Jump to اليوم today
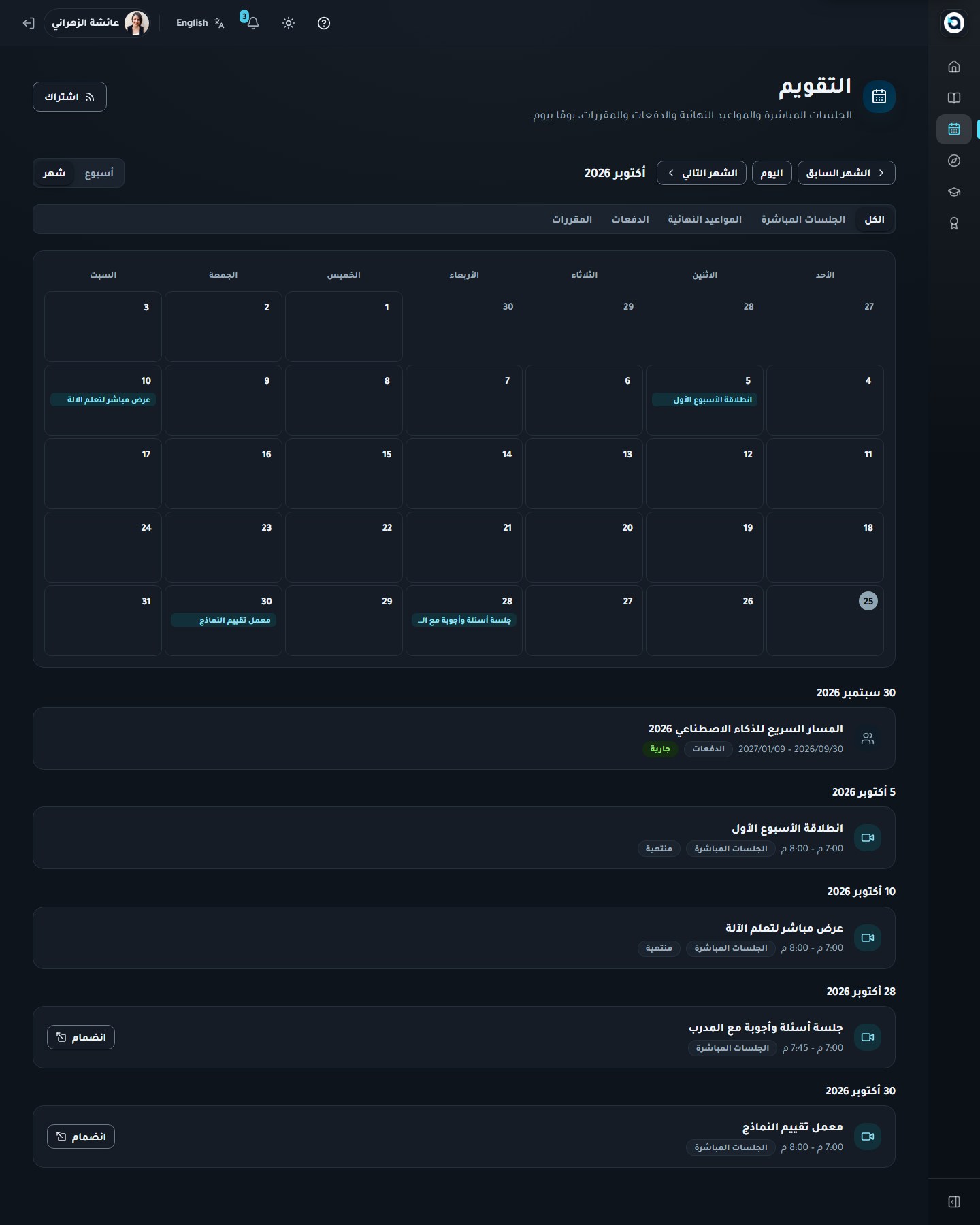This screenshot has width=980, height=1225. pyautogui.click(x=772, y=173)
